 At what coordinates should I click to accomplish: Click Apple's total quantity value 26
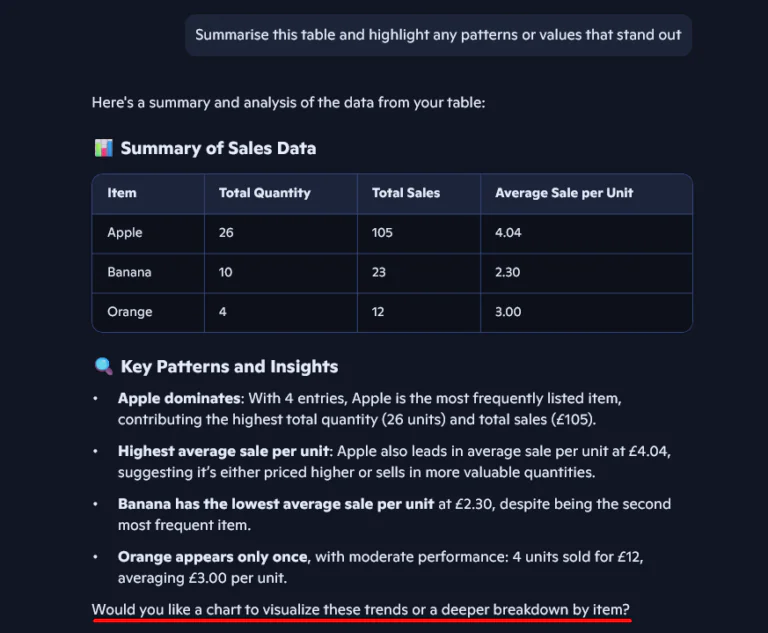click(226, 233)
